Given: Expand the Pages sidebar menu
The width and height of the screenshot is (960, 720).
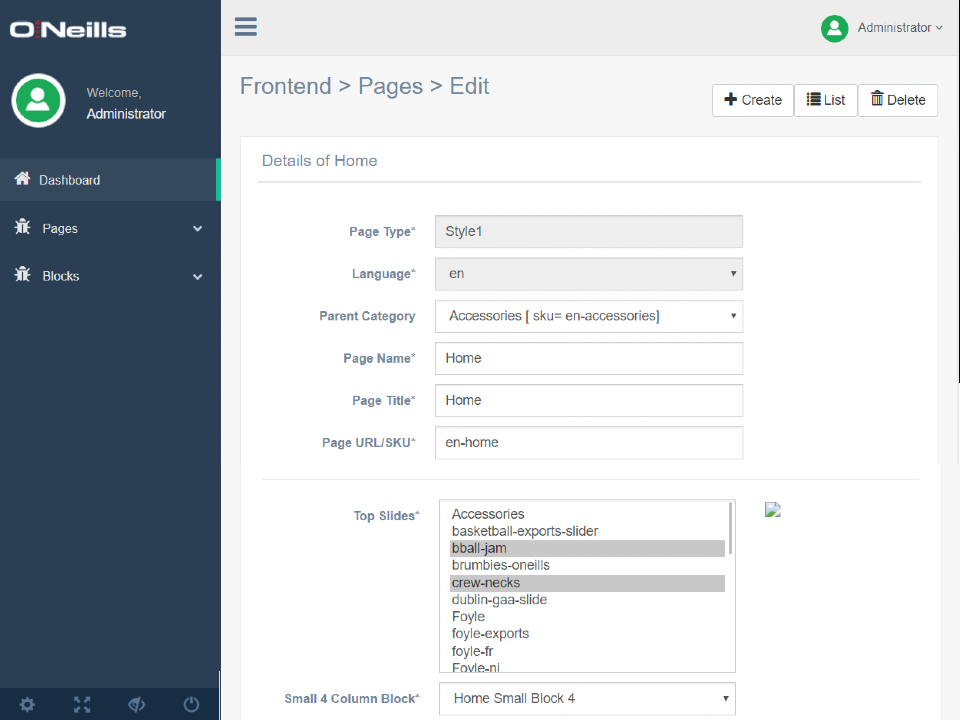Looking at the screenshot, I should [108, 228].
